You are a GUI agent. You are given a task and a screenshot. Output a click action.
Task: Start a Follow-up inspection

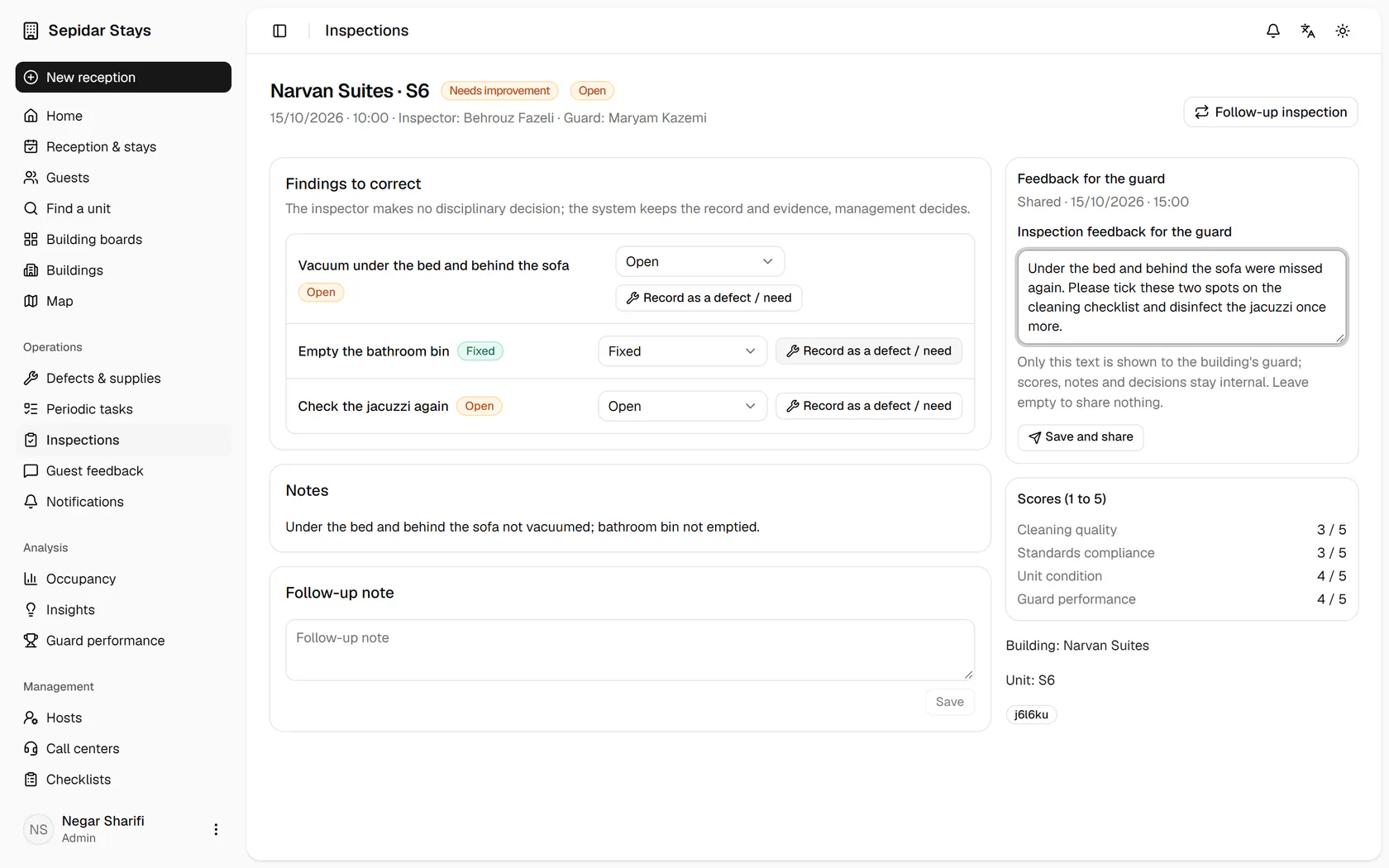[1270, 112]
